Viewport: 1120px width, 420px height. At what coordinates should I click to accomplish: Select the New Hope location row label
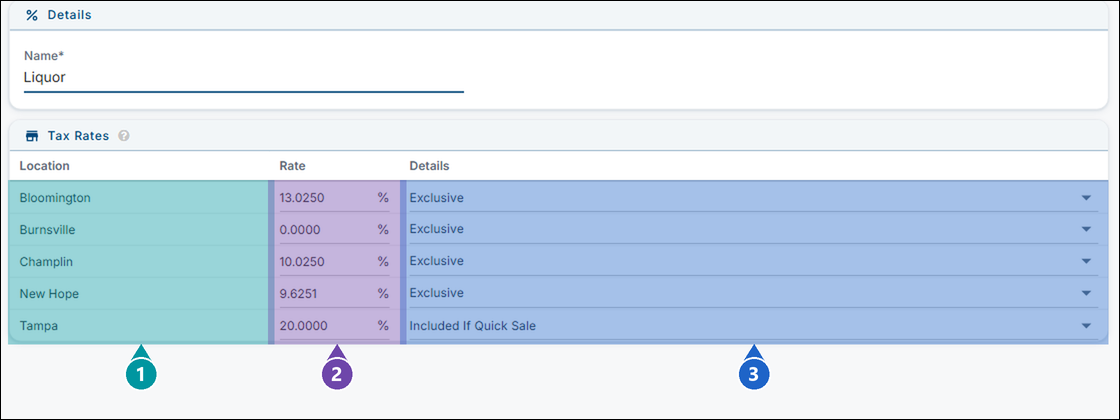point(49,294)
